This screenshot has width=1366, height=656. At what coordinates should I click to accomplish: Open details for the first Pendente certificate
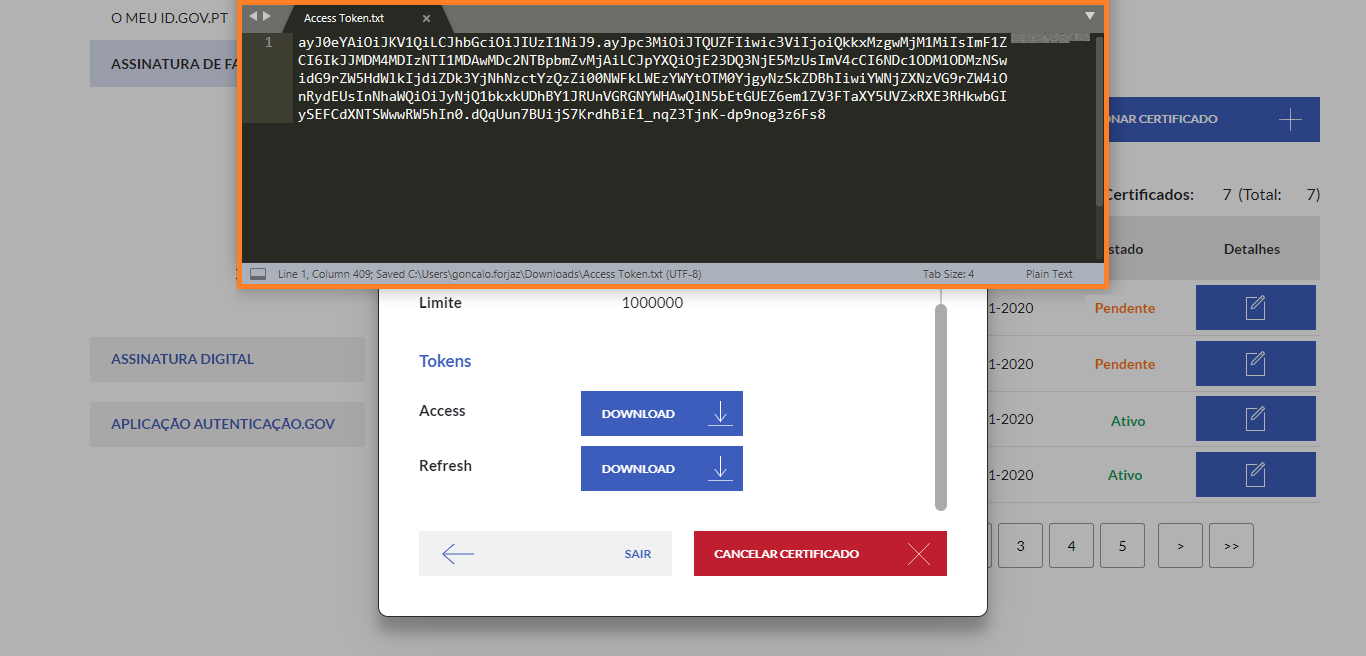tap(1255, 308)
